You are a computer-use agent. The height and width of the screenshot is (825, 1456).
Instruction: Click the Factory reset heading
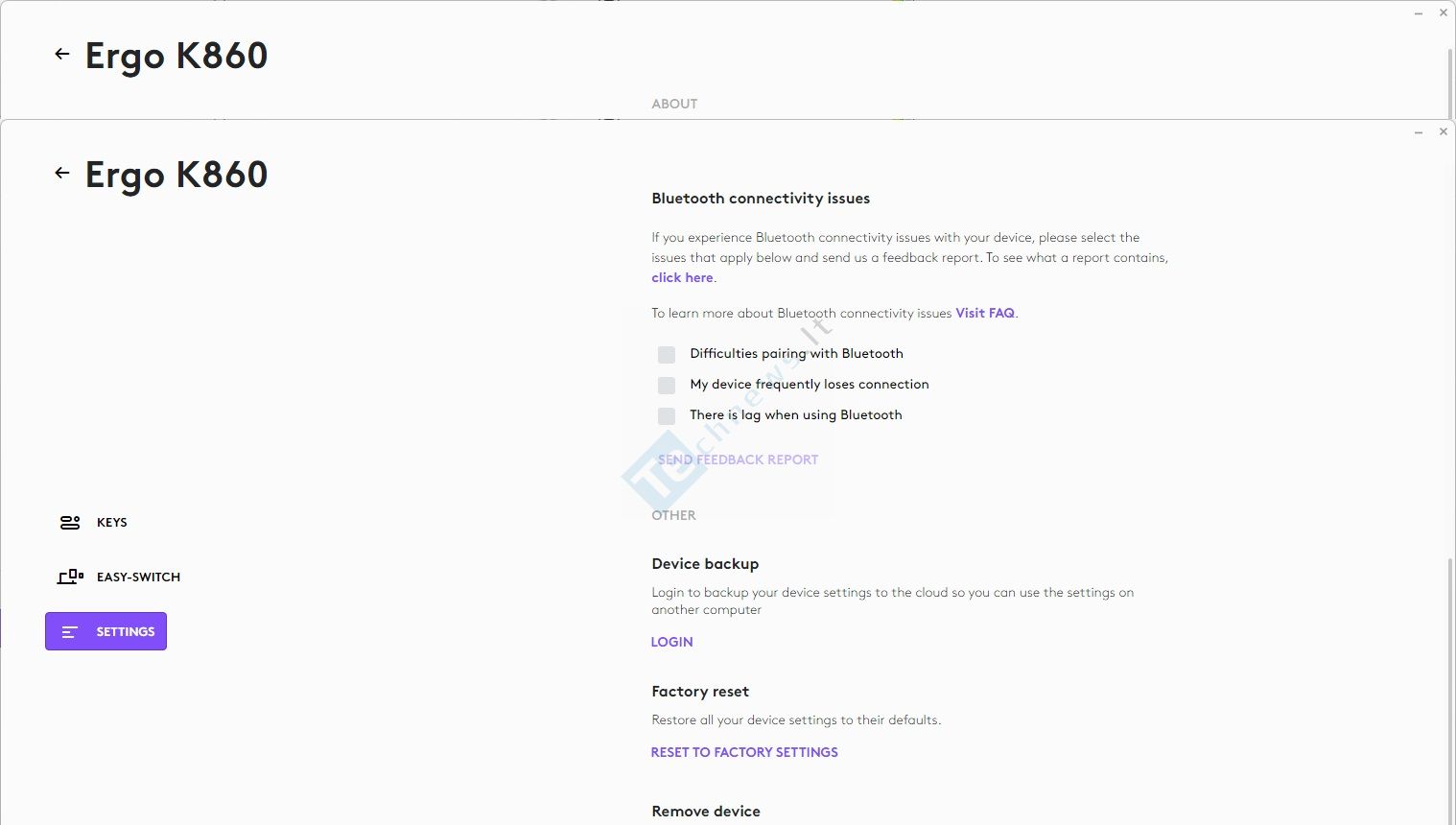tap(700, 692)
